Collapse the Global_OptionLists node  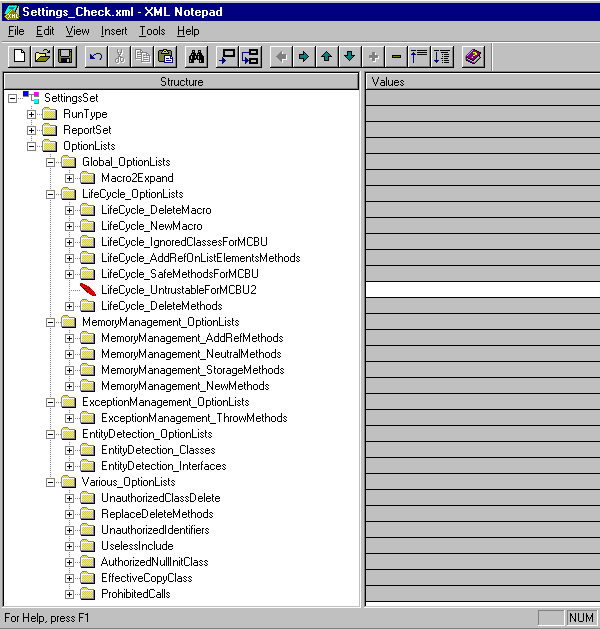(x=50, y=162)
